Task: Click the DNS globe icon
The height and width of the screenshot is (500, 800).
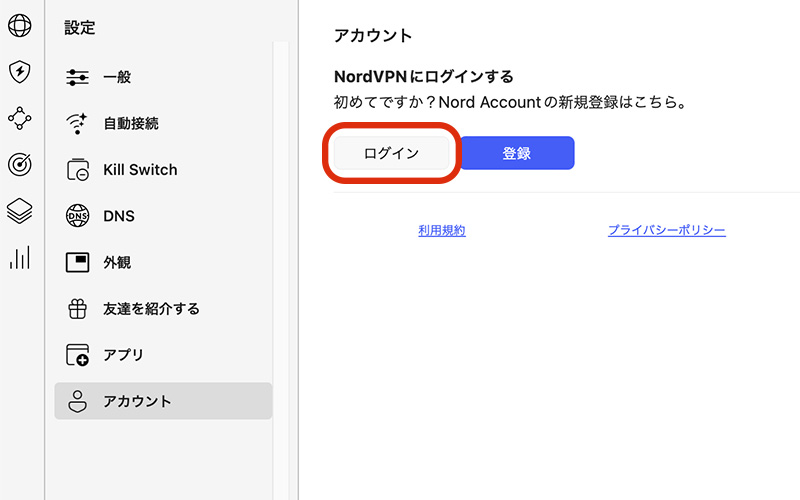Action: coord(78,216)
